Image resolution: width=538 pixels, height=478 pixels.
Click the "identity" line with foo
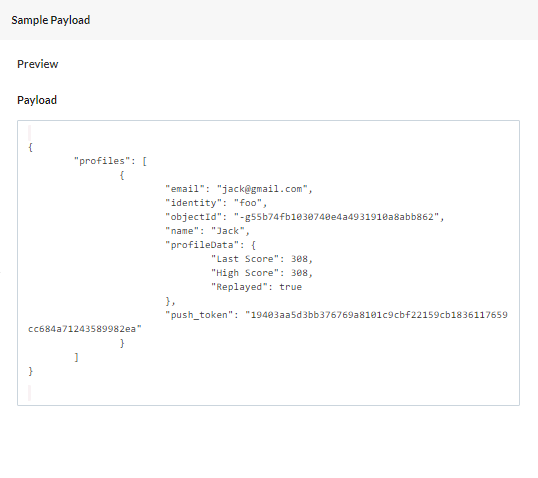(x=216, y=203)
